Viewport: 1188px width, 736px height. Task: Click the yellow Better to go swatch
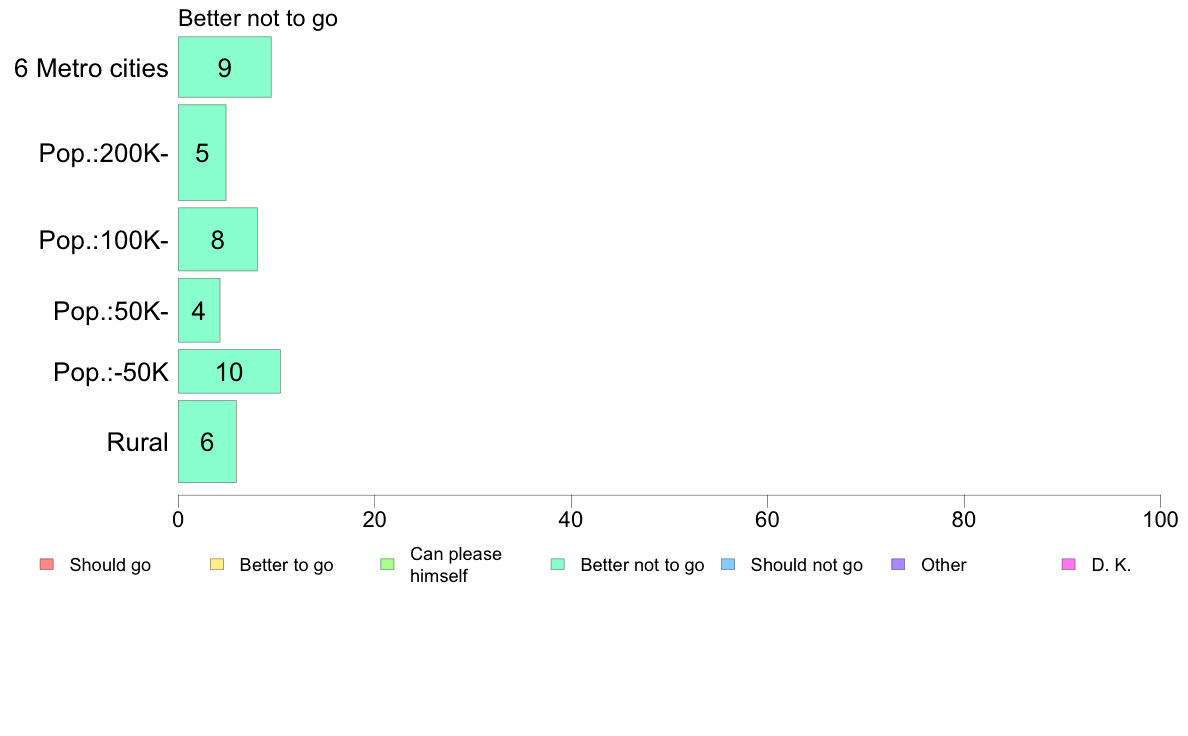click(217, 565)
